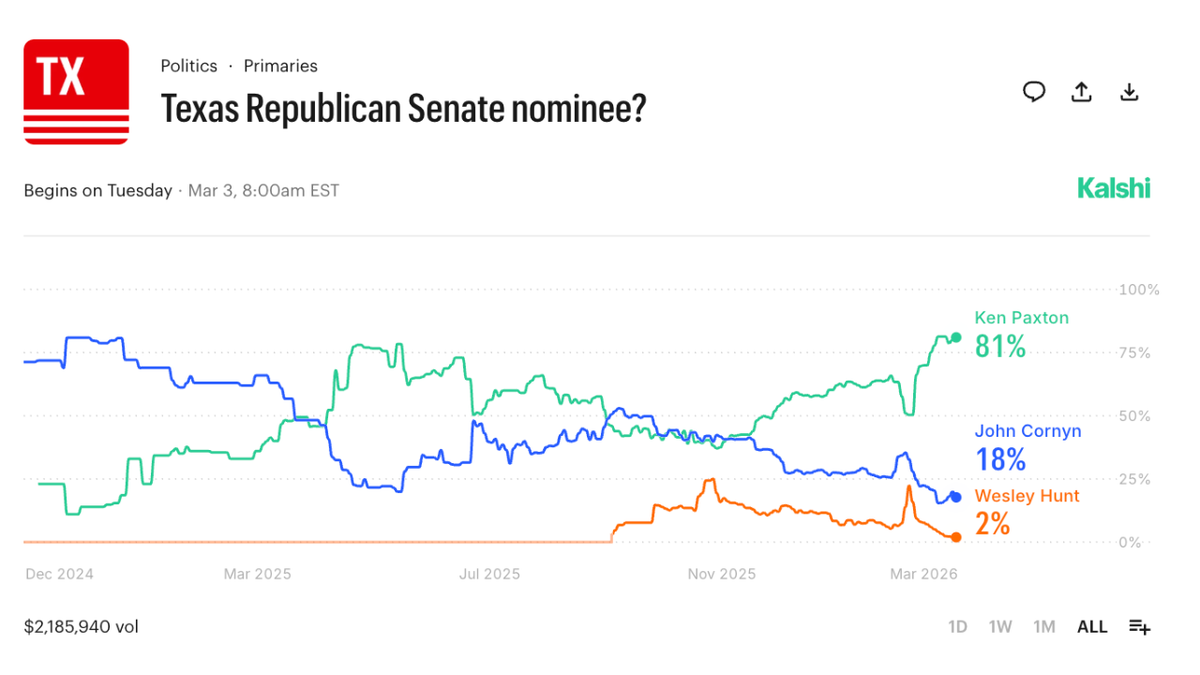Click the Ken Paxton label
Viewport: 1200px width, 675px height.
point(1021,317)
